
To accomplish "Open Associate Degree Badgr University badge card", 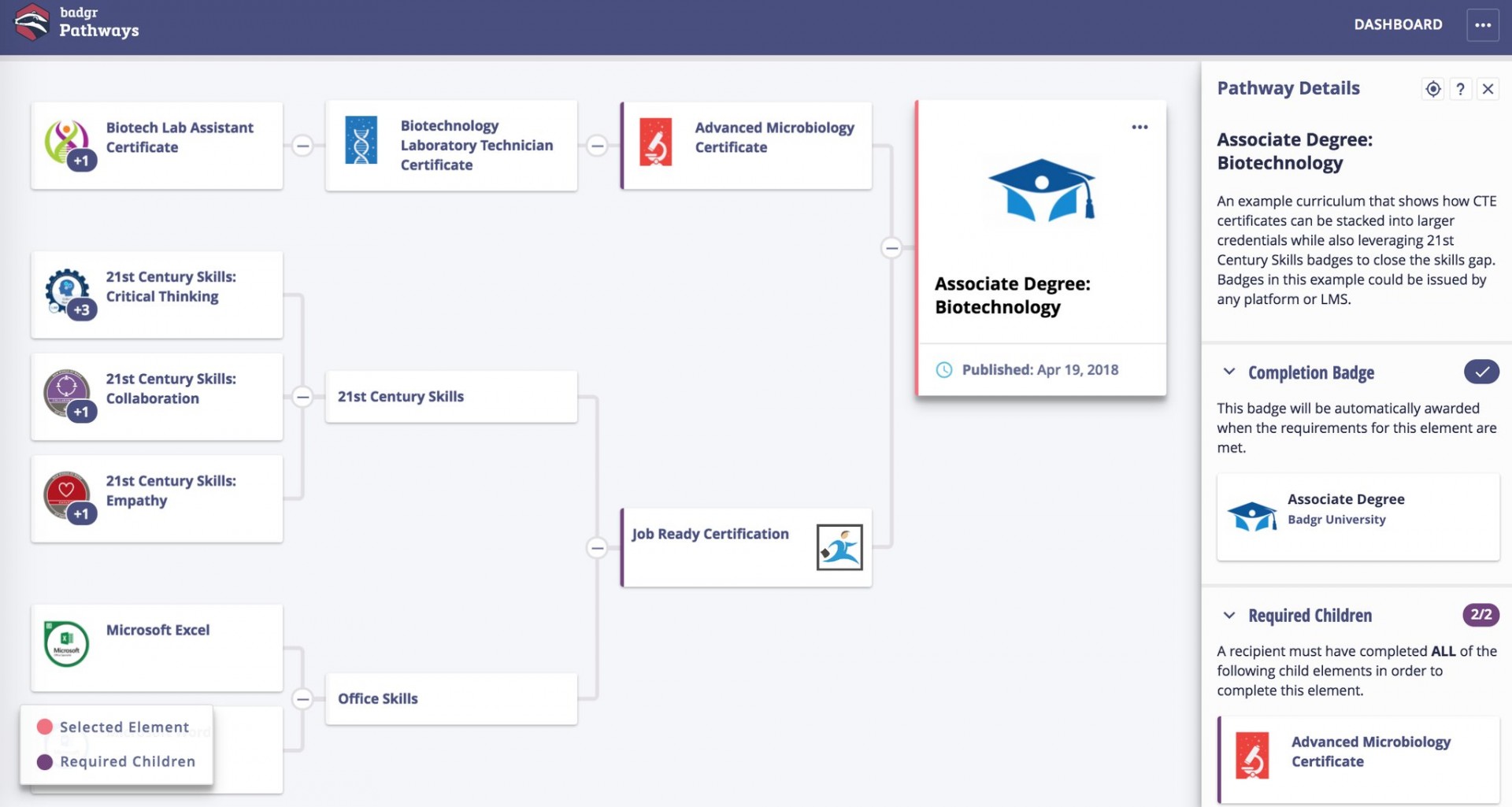I will tap(1358, 517).
